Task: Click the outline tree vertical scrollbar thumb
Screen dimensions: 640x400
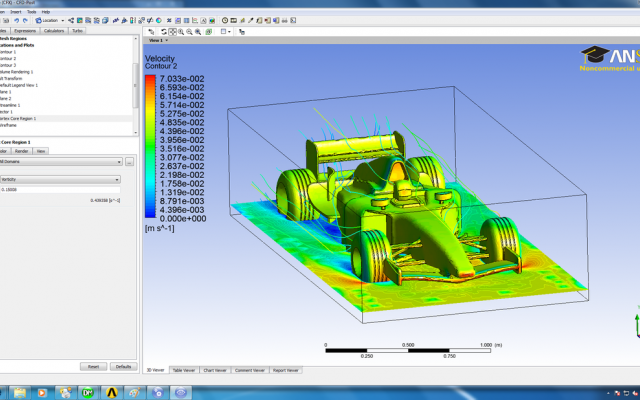Action: click(136, 85)
